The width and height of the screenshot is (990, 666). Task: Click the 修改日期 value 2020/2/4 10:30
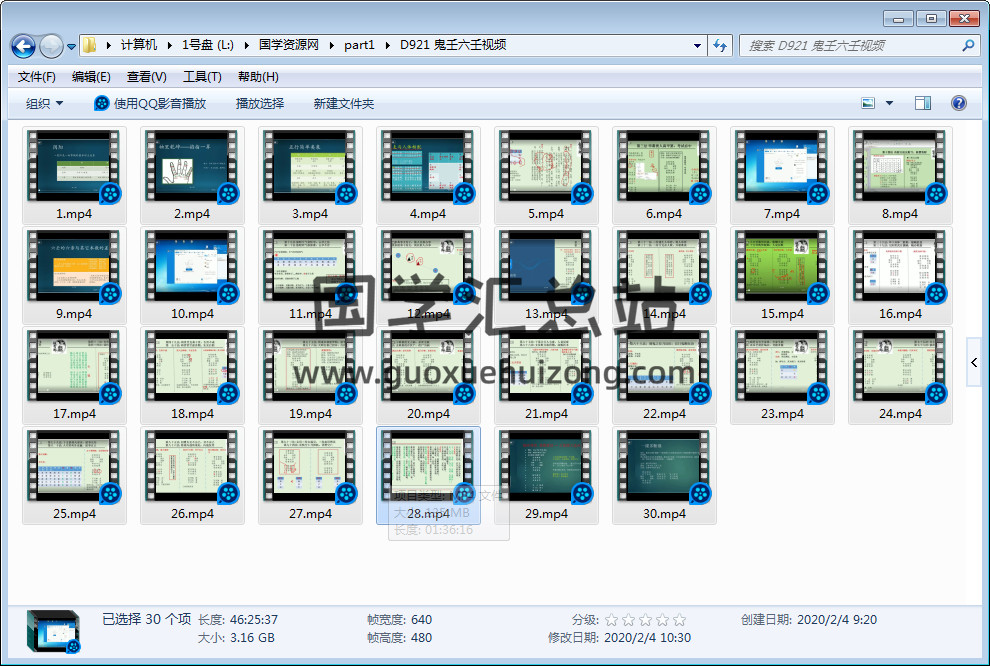647,638
